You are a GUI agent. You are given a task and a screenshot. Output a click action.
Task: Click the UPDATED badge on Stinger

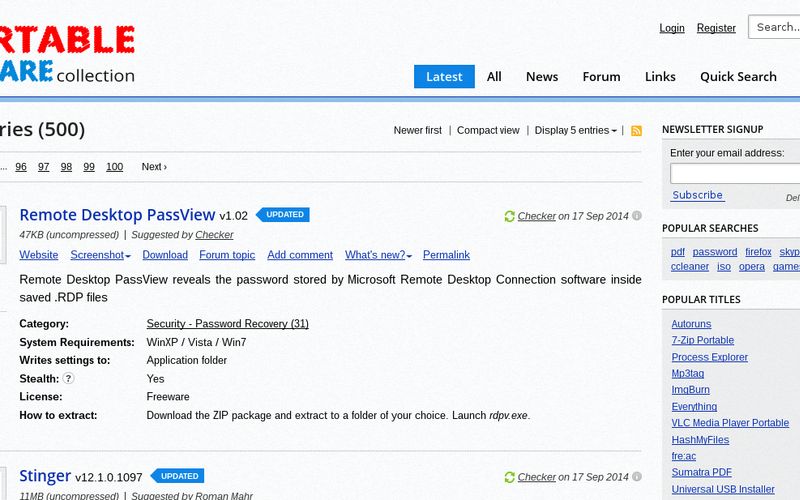click(178, 476)
